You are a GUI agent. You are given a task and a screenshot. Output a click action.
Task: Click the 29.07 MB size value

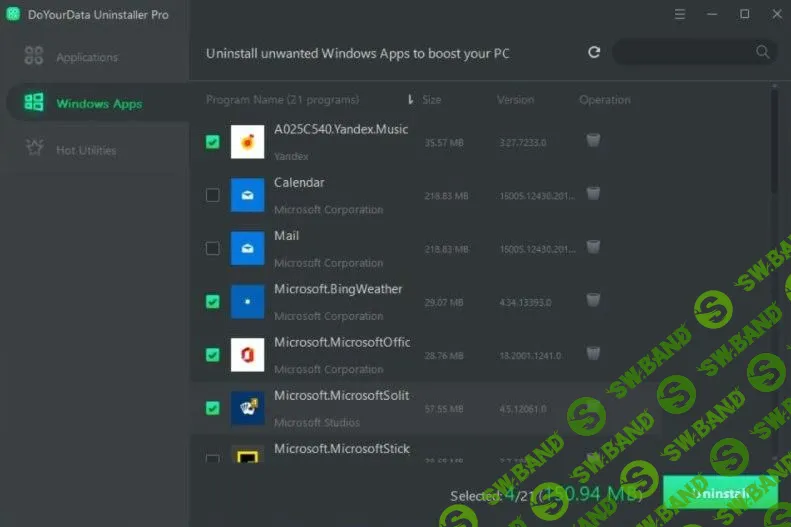444,303
